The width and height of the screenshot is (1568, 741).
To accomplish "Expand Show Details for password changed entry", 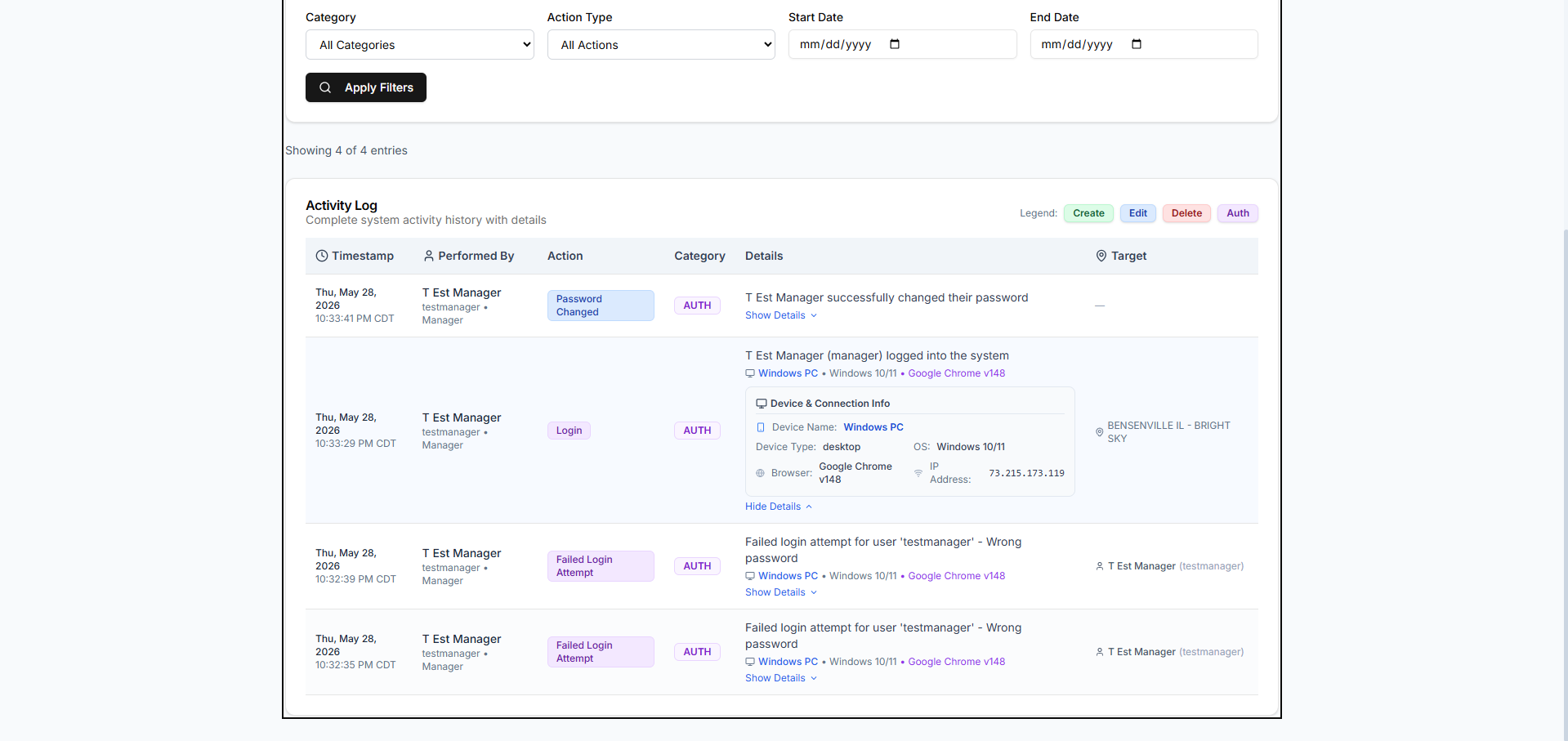I will (780, 315).
